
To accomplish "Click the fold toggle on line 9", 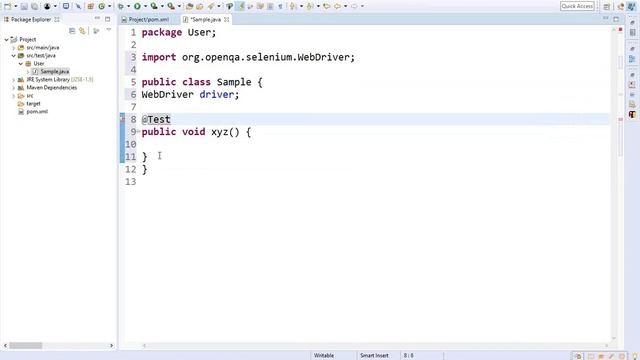I will coord(138,131).
